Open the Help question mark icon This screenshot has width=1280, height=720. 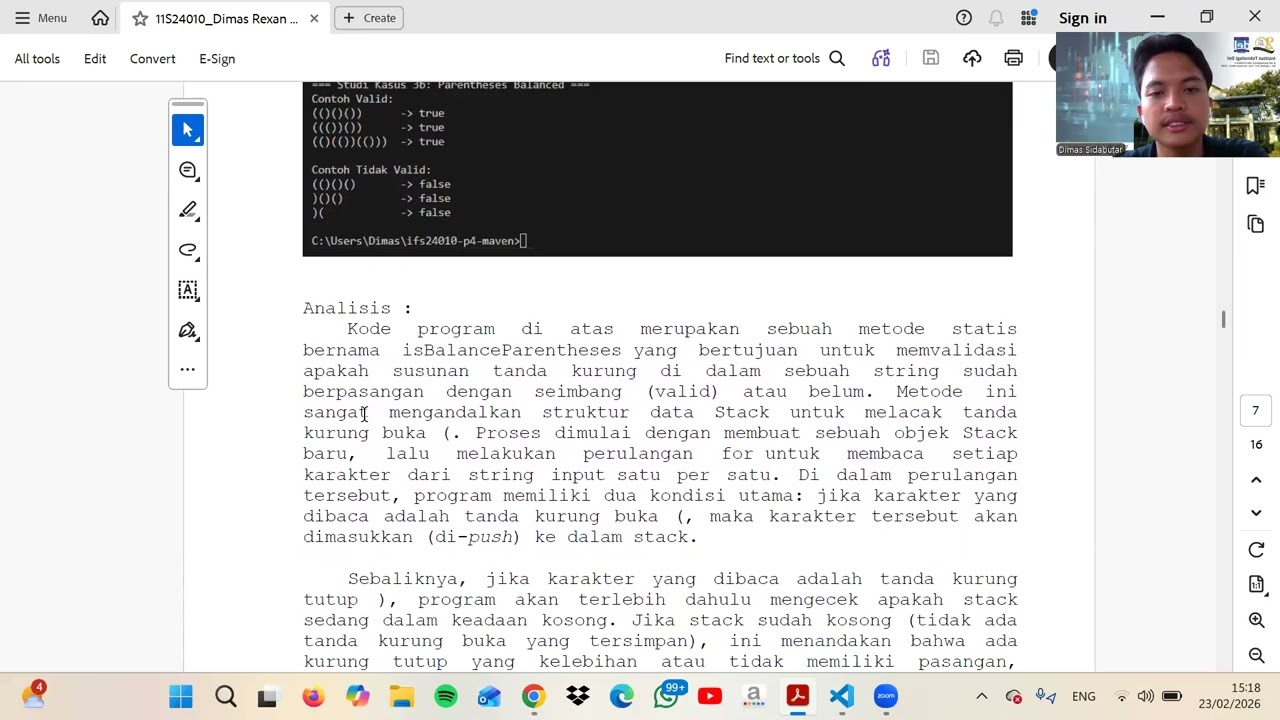coord(963,18)
